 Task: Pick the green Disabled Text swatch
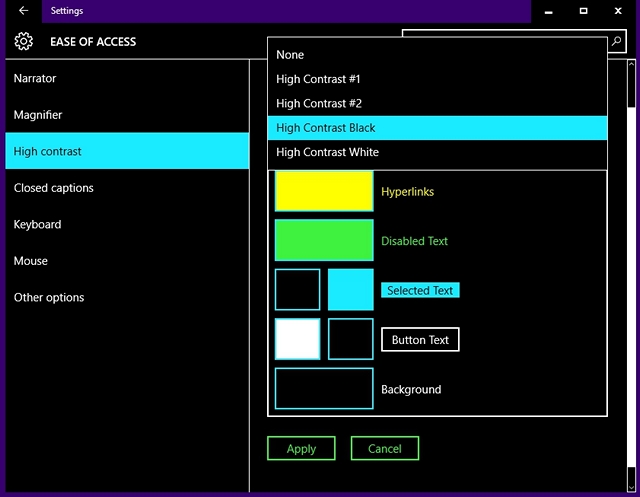coord(324,240)
